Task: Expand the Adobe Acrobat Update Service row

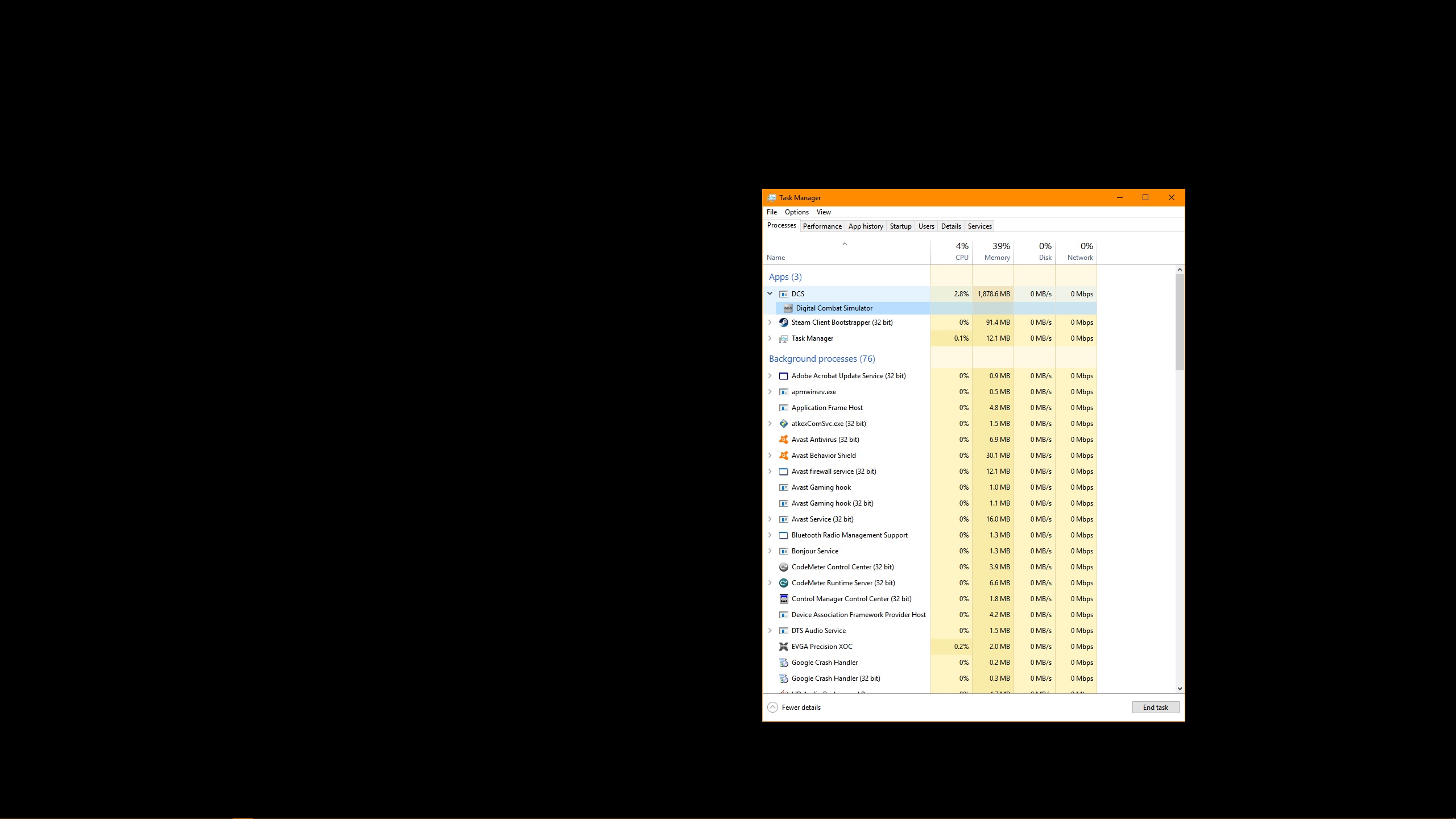Action: 770,376
